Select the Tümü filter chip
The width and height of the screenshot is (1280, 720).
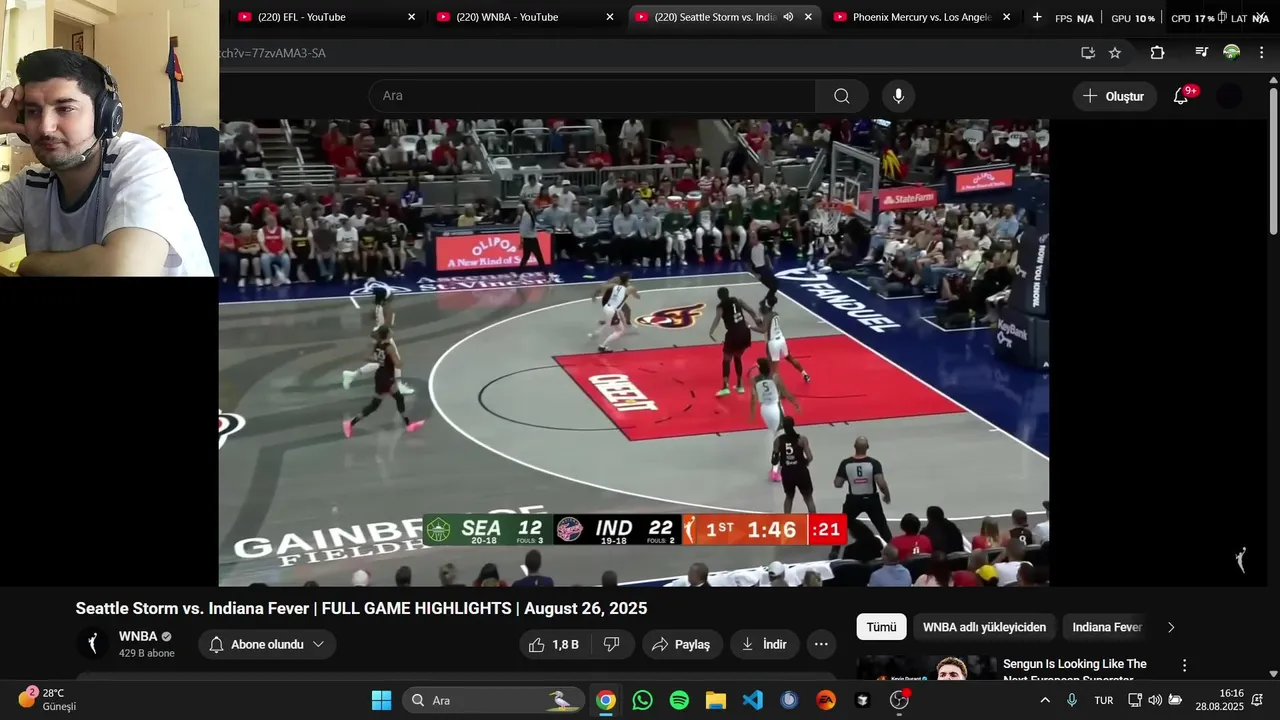(881, 627)
